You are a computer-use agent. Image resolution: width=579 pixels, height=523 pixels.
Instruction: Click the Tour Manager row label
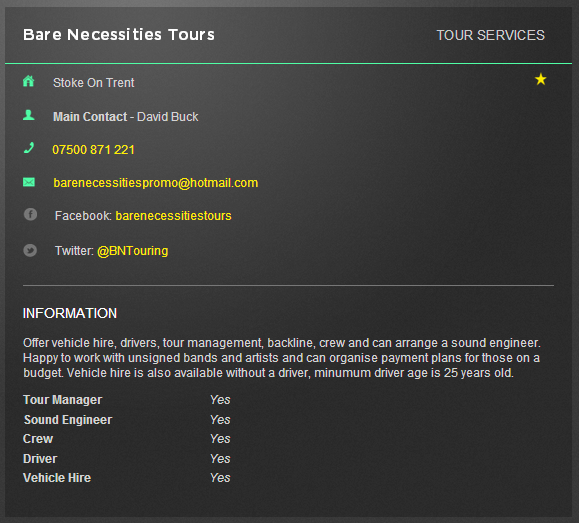62,400
